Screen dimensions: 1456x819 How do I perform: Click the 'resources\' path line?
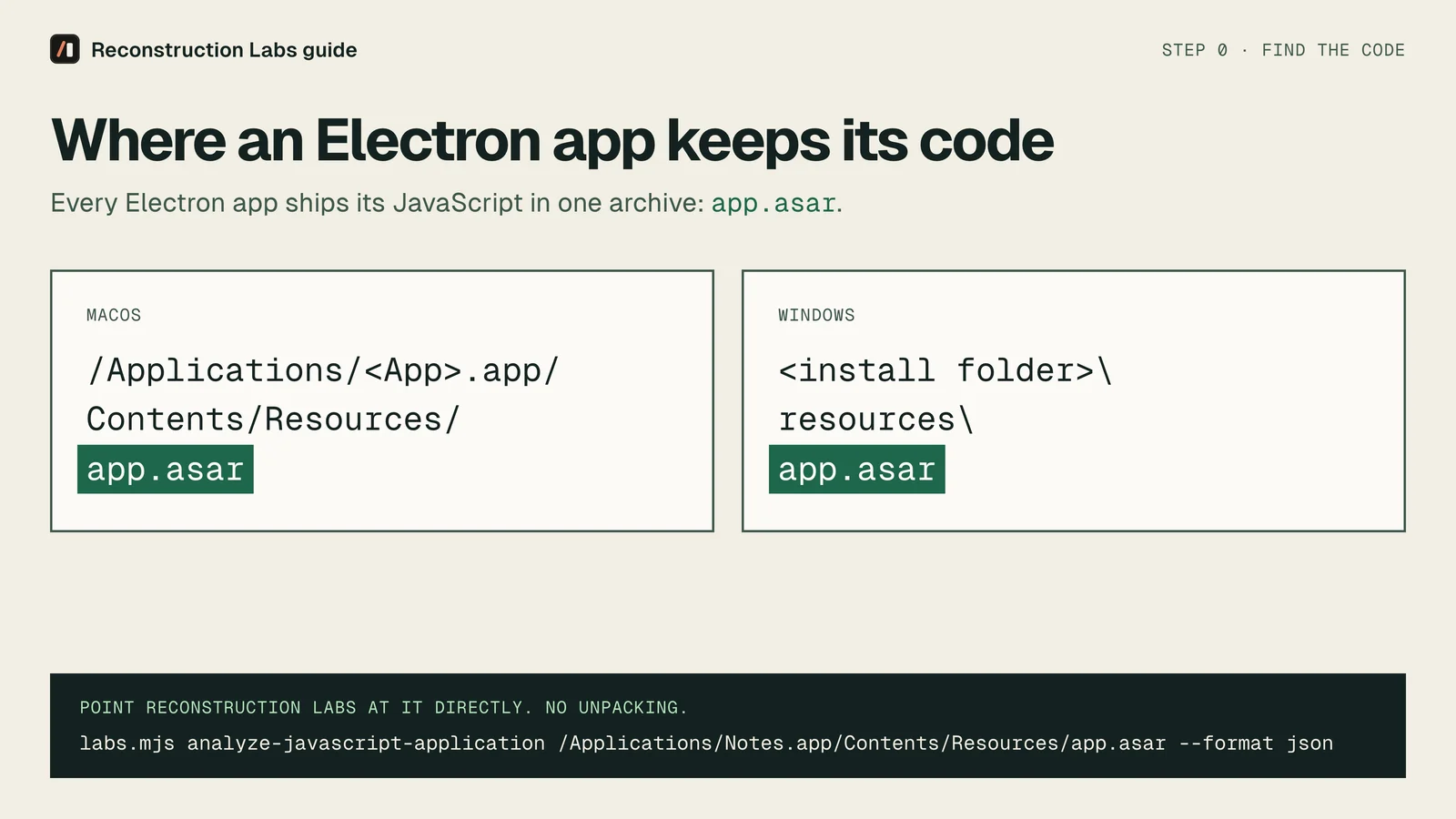(x=876, y=420)
